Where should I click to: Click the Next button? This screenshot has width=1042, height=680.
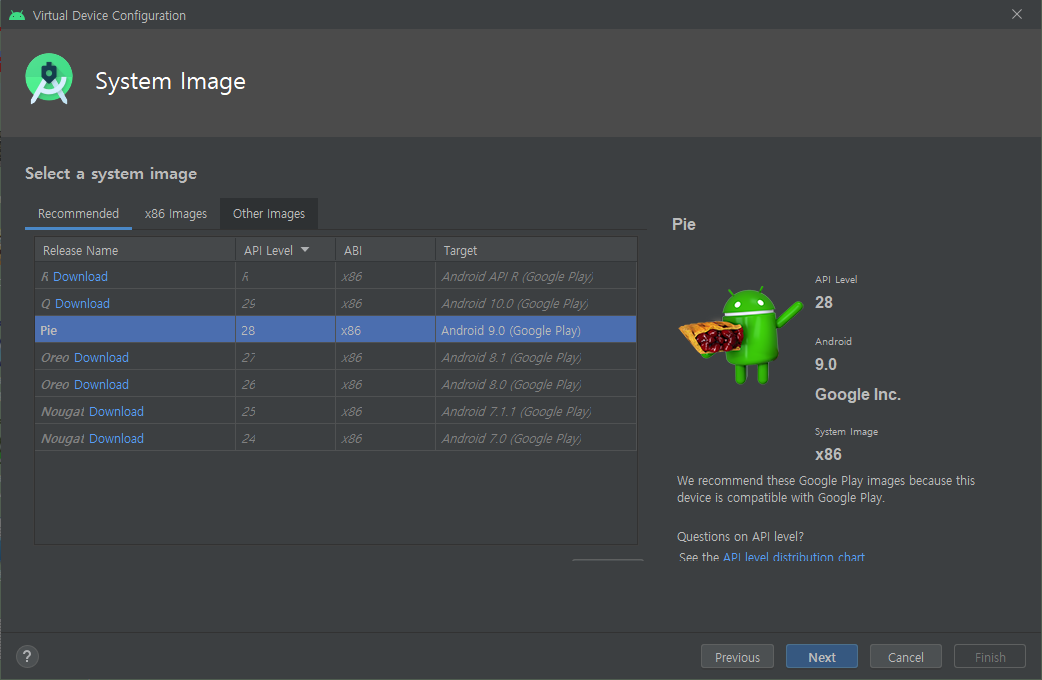tap(822, 657)
